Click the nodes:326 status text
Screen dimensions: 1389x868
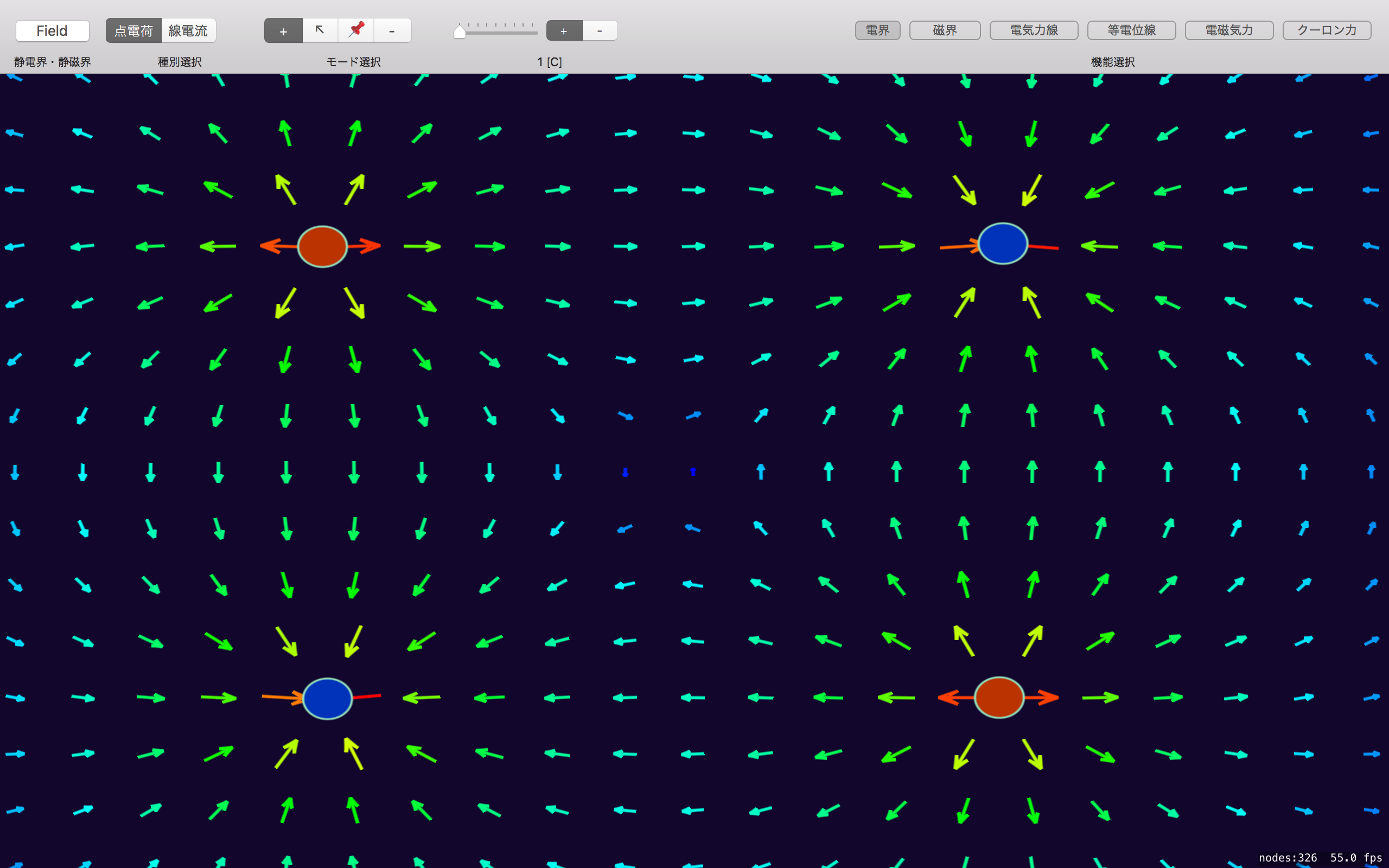tap(1288, 858)
